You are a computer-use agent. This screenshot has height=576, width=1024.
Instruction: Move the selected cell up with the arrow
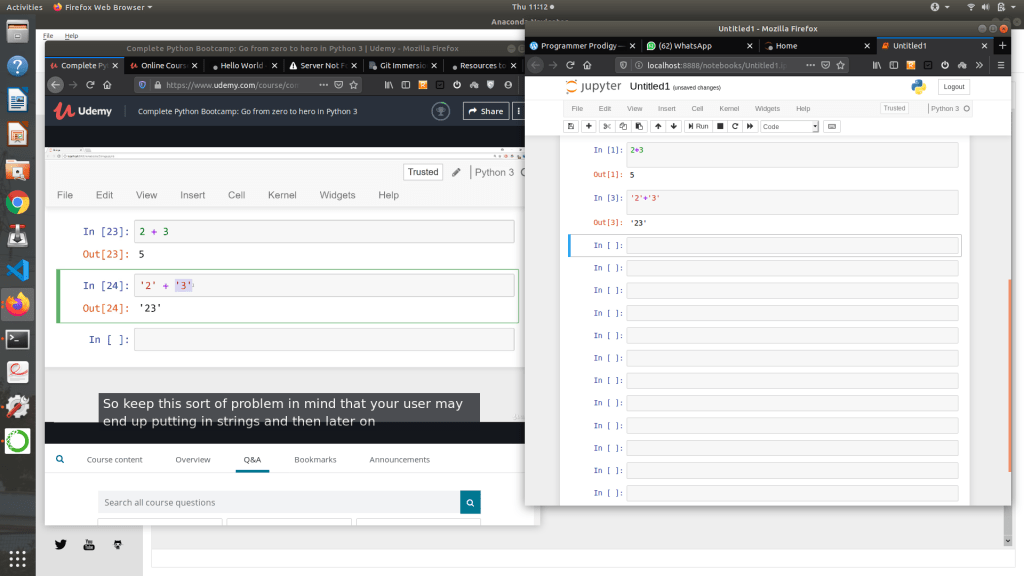[x=657, y=127]
